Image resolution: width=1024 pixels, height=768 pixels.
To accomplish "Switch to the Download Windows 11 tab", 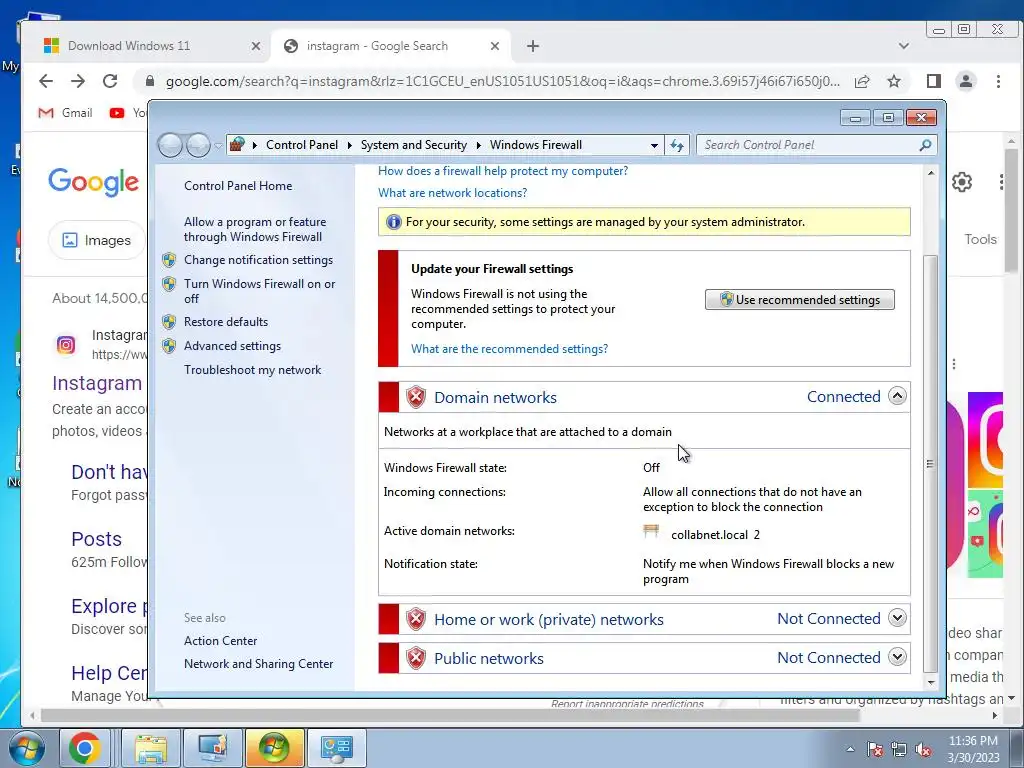I will 152,46.
